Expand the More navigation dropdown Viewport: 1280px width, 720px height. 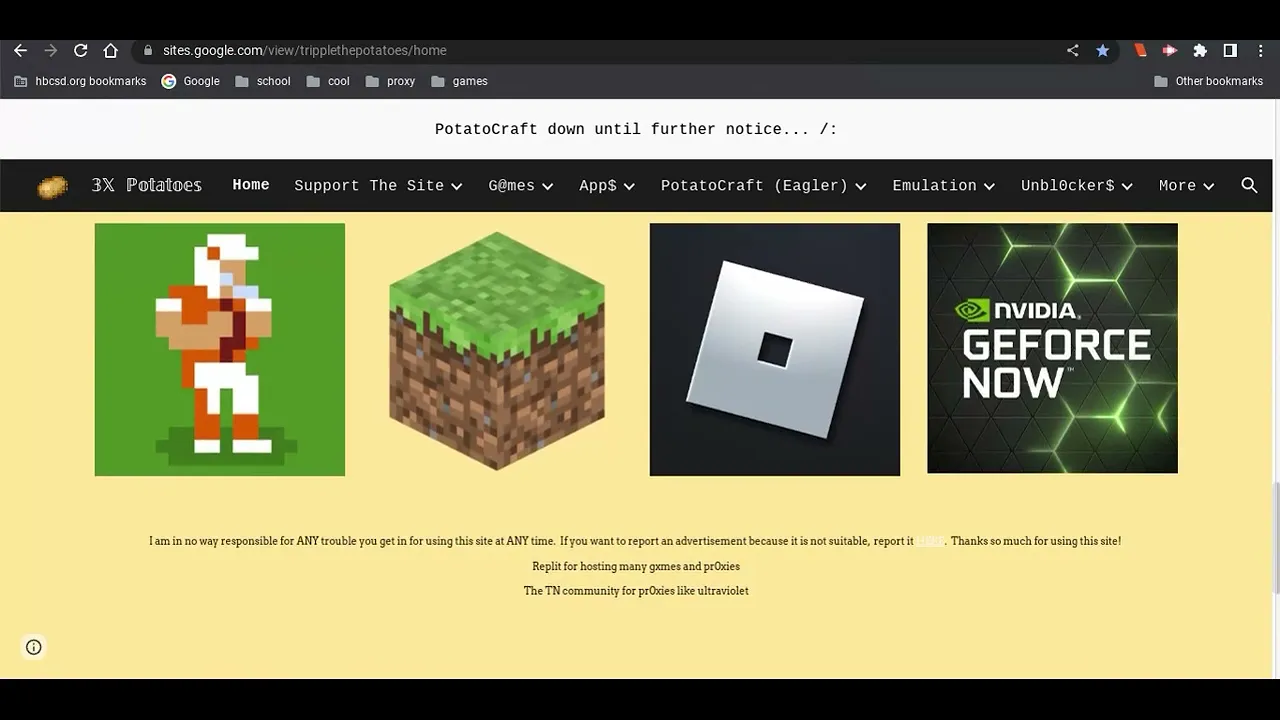tap(1186, 186)
